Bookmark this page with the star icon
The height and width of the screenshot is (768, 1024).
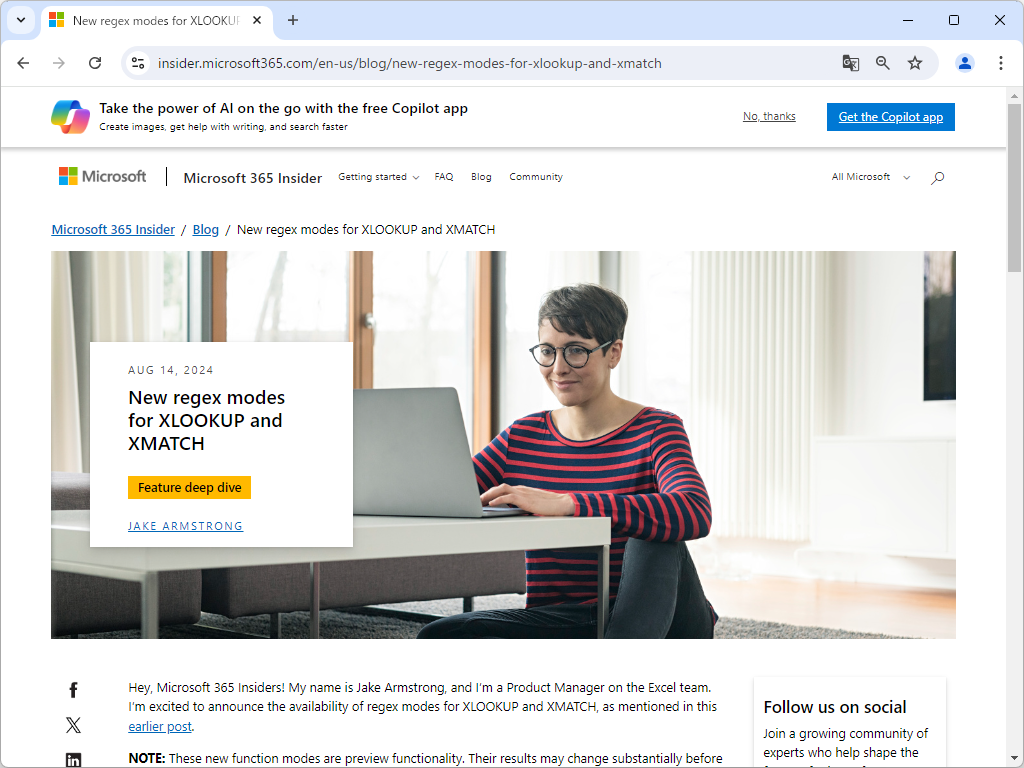click(915, 63)
